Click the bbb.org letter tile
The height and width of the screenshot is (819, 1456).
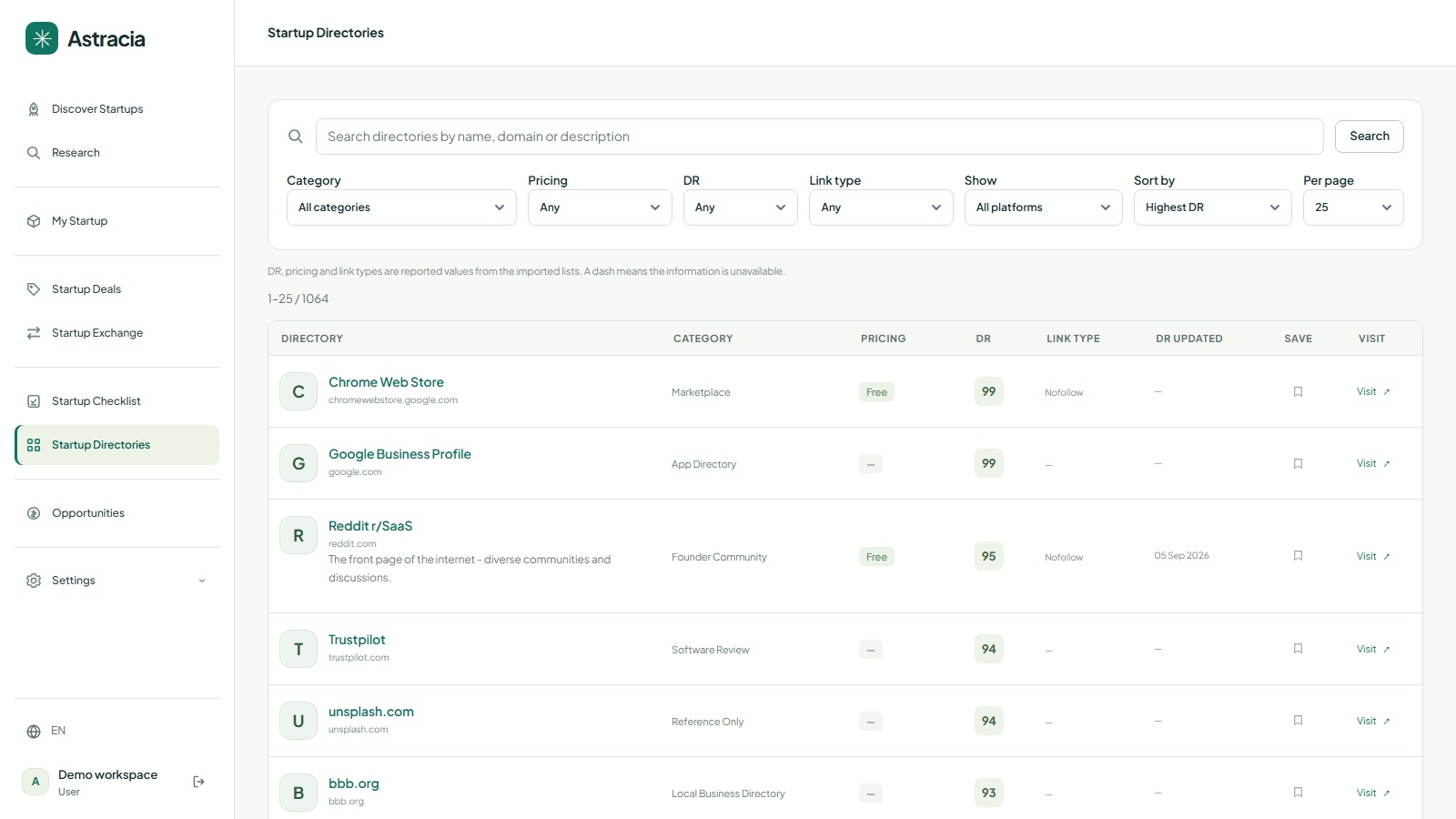tap(298, 793)
